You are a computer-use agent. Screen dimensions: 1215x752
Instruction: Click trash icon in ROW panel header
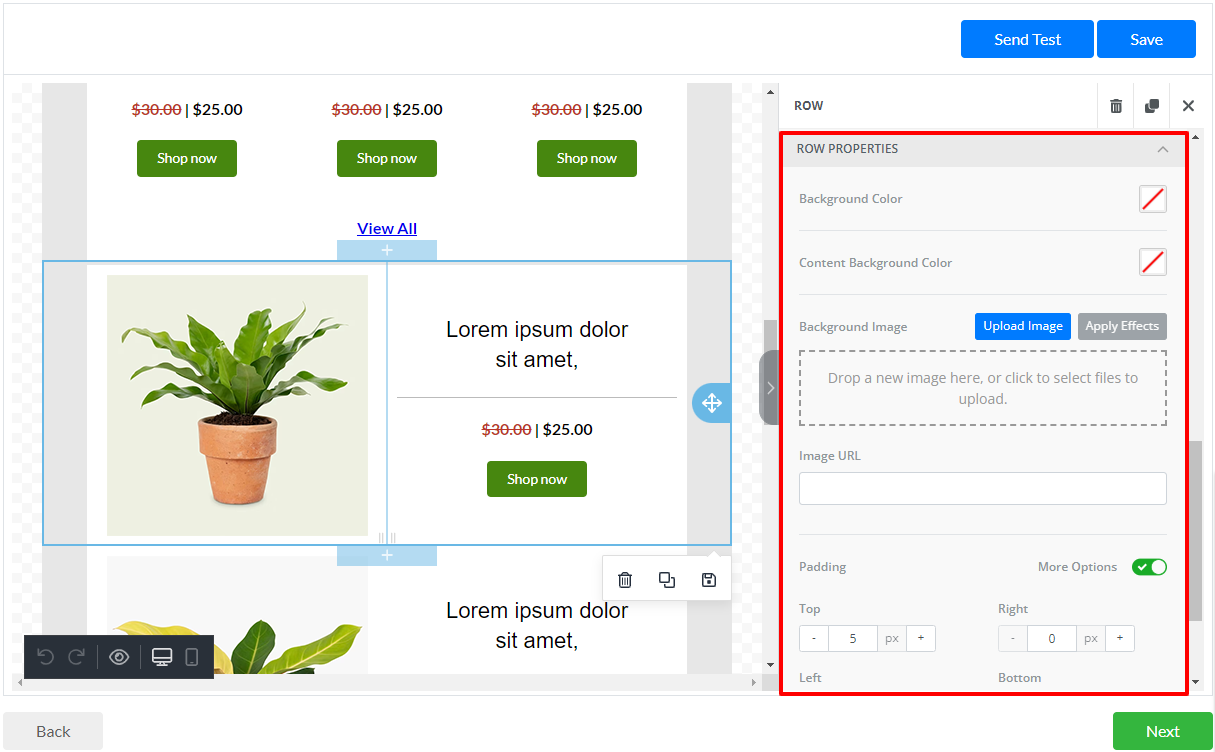pyautogui.click(x=1116, y=106)
